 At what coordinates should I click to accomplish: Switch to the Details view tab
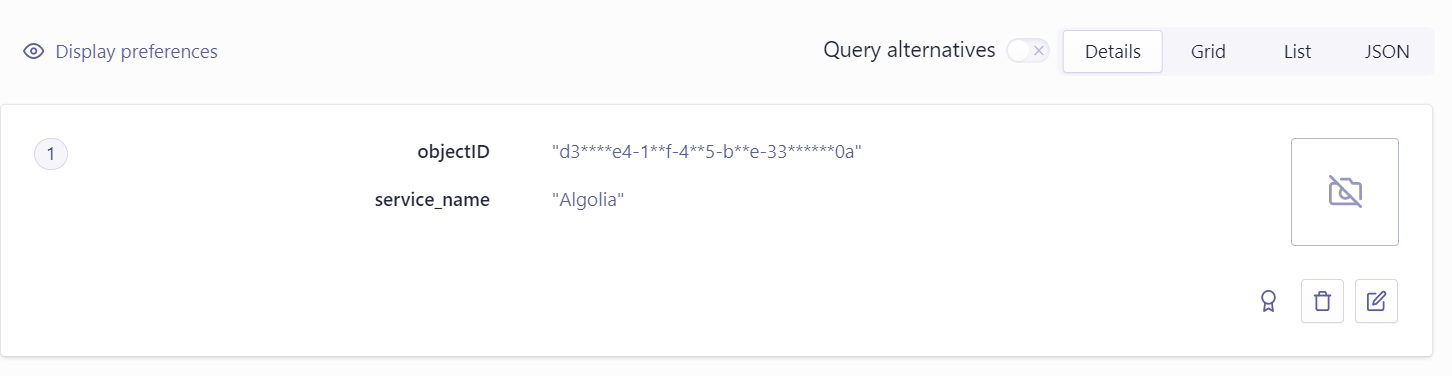coord(1112,52)
